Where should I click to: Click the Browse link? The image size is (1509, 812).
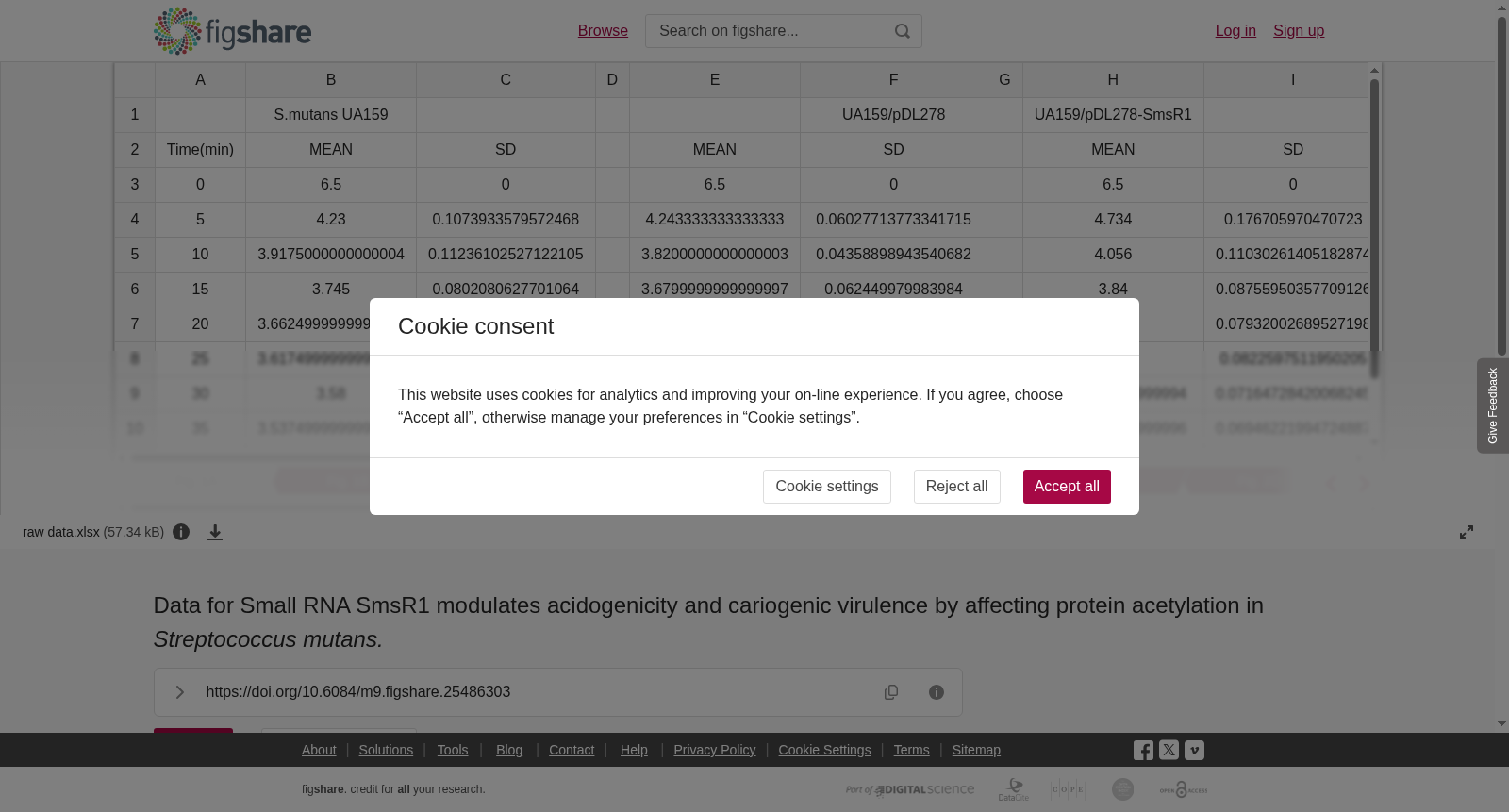pos(603,31)
